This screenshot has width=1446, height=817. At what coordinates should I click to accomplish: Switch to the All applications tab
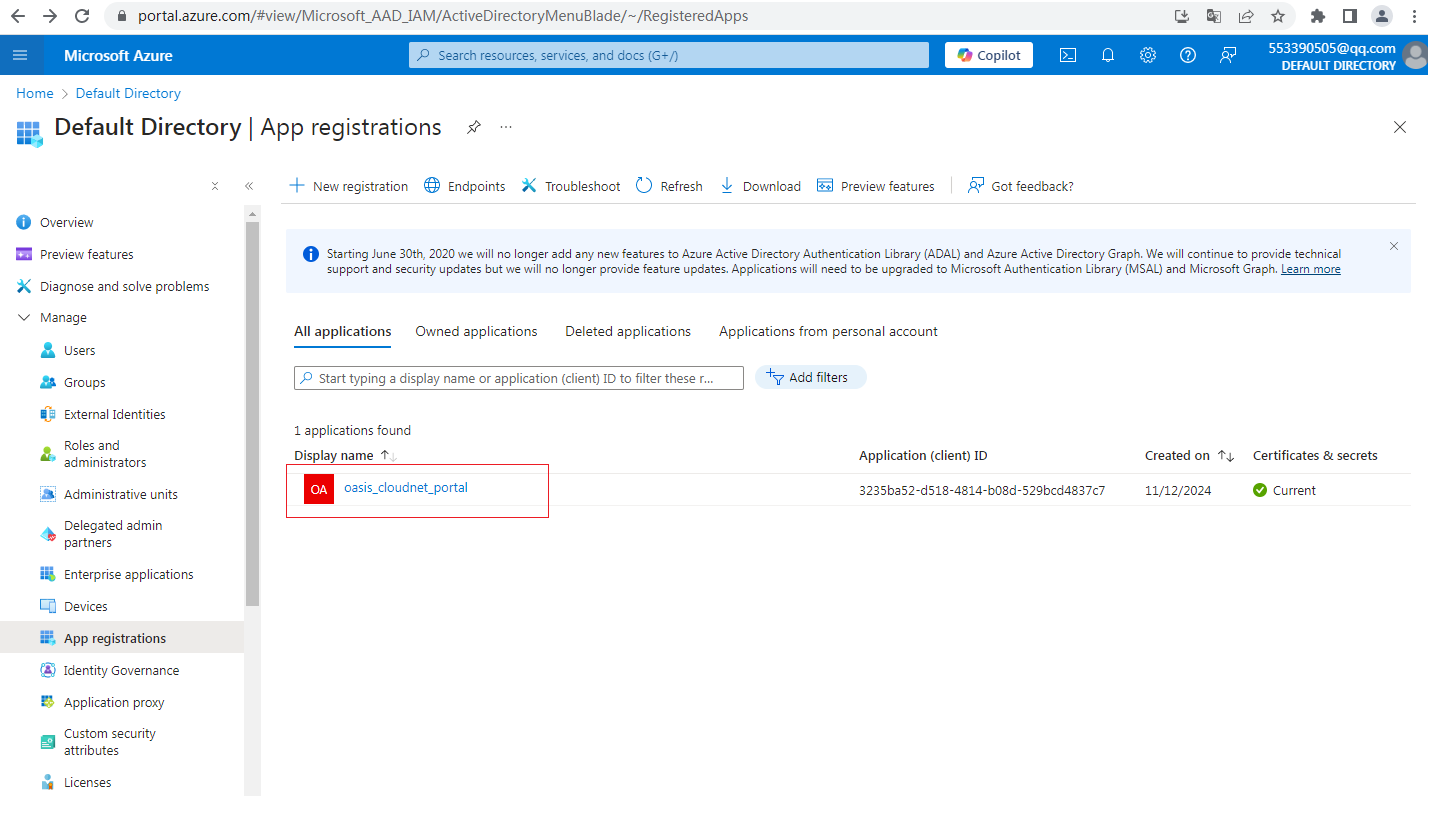[x=342, y=331]
